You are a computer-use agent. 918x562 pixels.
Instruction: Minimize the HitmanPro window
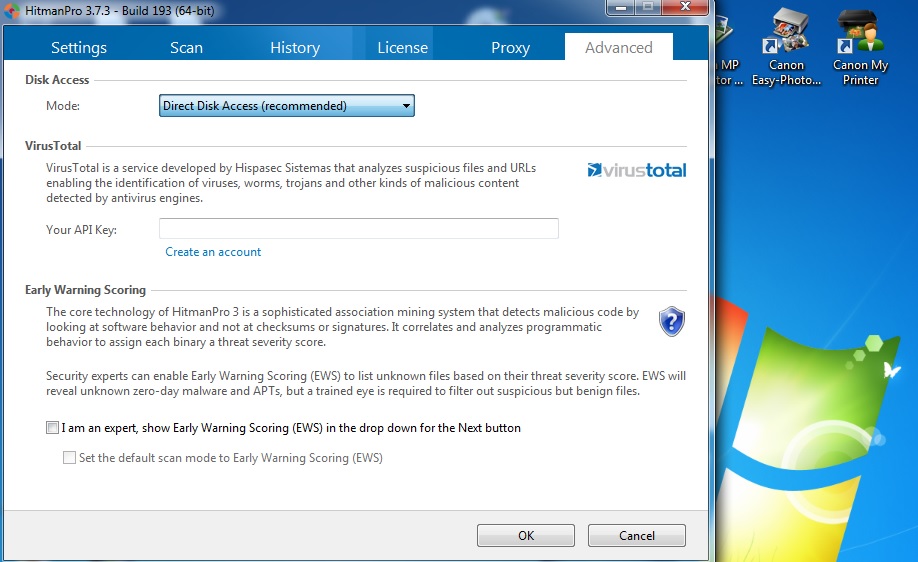(x=621, y=8)
